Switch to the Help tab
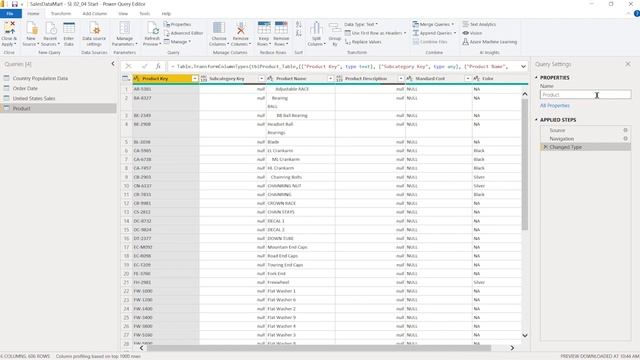Screen dimensions: 640x360 point(166,13)
